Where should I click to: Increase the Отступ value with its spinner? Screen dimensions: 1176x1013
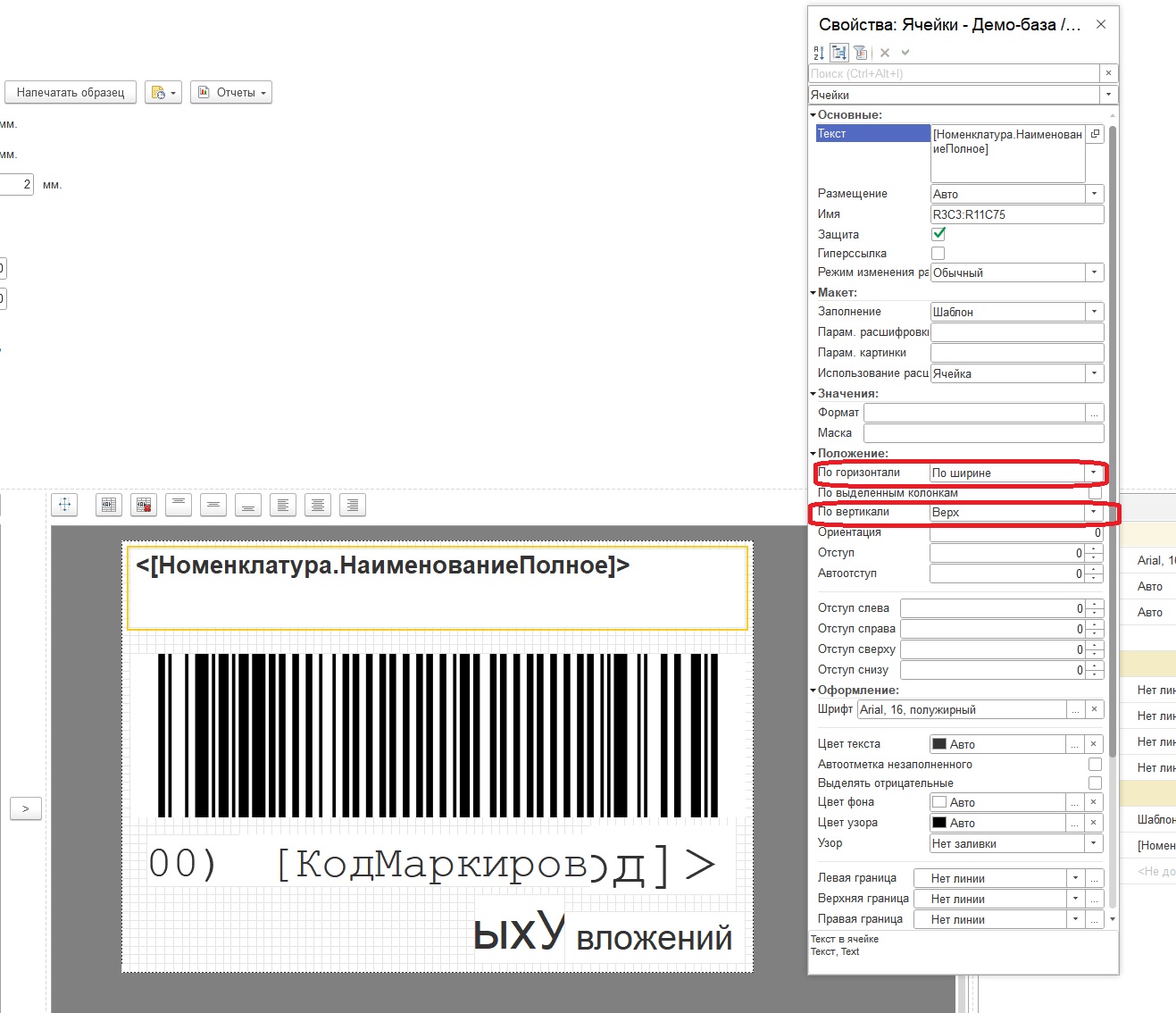click(1095, 548)
